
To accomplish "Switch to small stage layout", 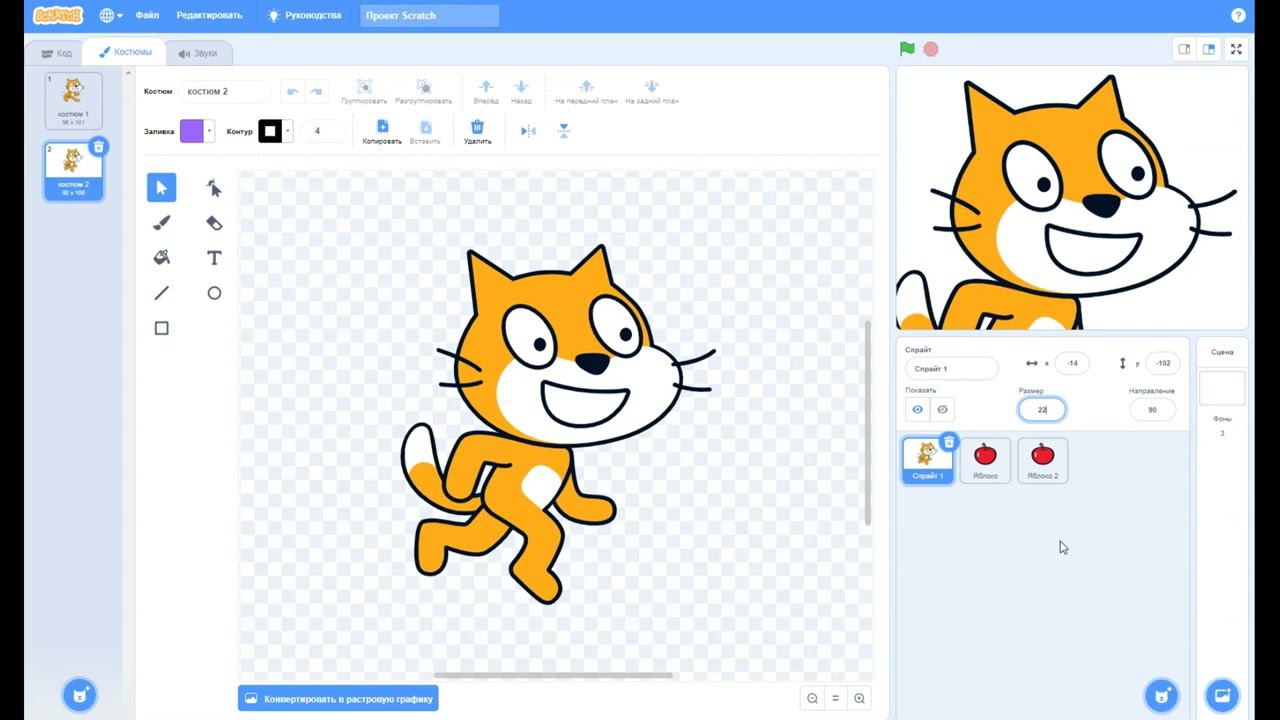I will [1185, 49].
